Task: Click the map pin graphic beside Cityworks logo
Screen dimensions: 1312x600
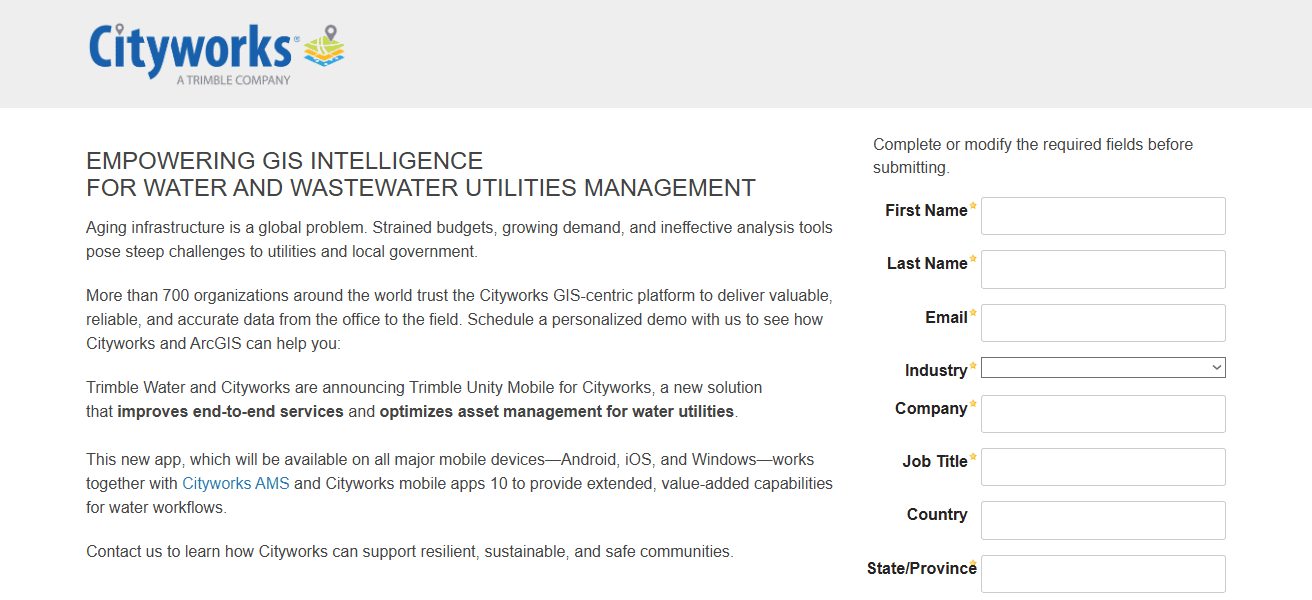Action: 324,48
